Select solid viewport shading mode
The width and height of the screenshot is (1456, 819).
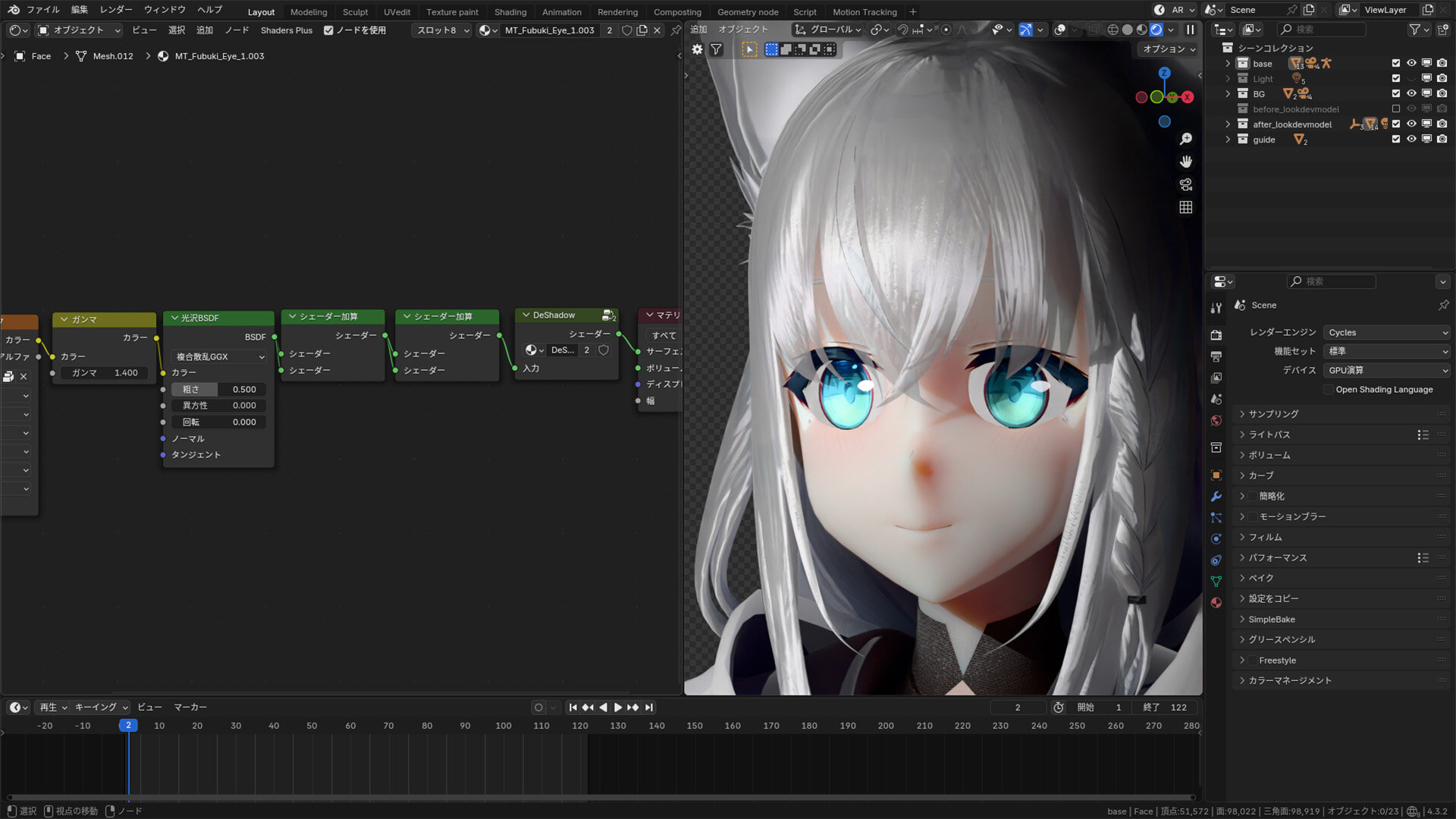click(1127, 30)
